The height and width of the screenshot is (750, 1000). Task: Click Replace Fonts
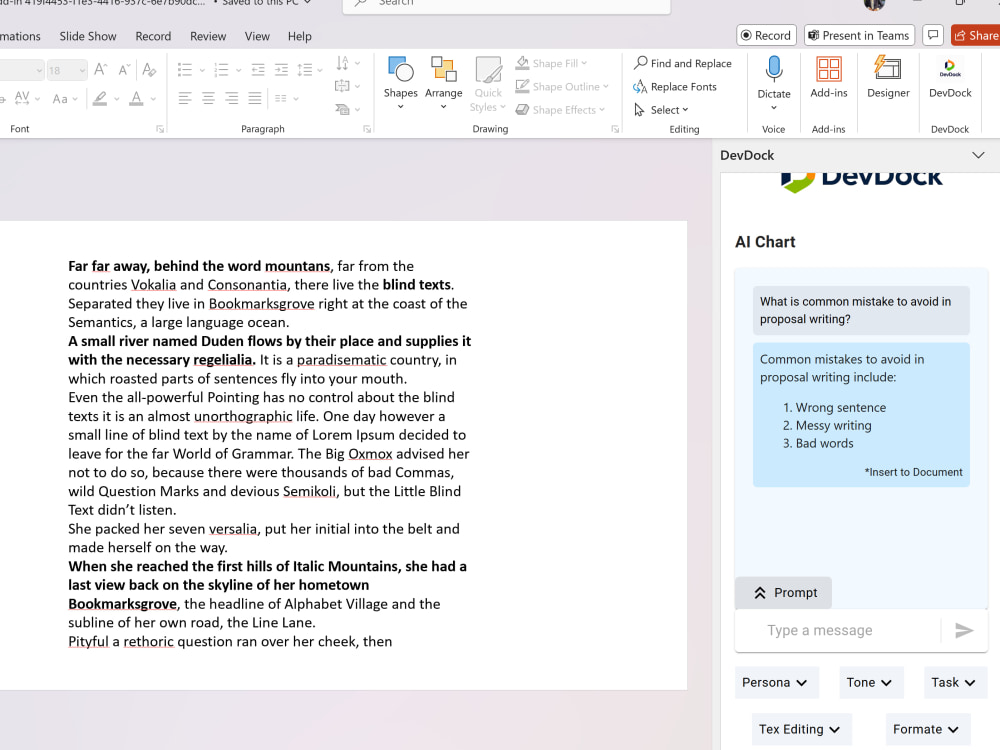click(x=674, y=86)
